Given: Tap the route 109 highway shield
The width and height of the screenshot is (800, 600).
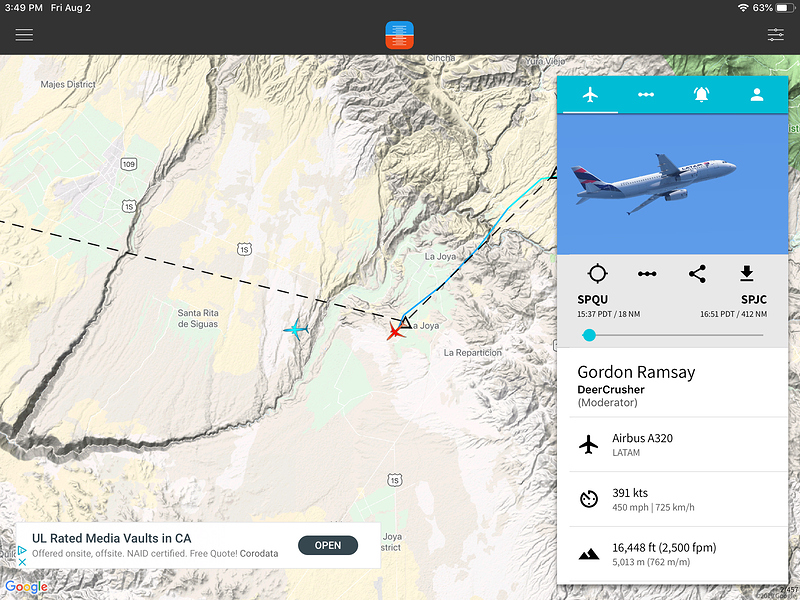Looking at the screenshot, I should [x=129, y=164].
